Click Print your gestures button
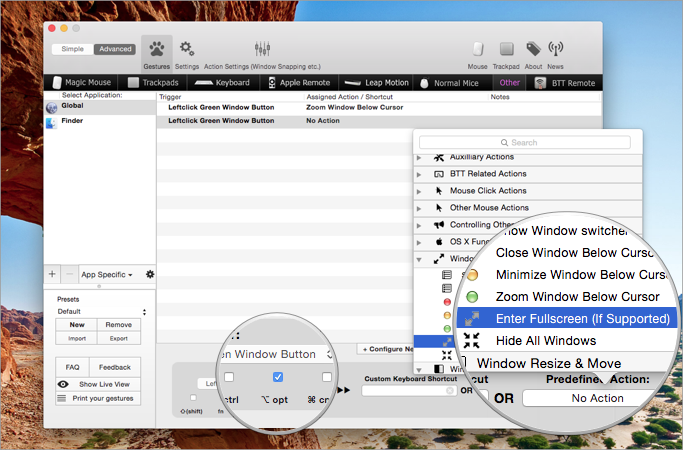The width and height of the screenshot is (683, 450). [98, 398]
